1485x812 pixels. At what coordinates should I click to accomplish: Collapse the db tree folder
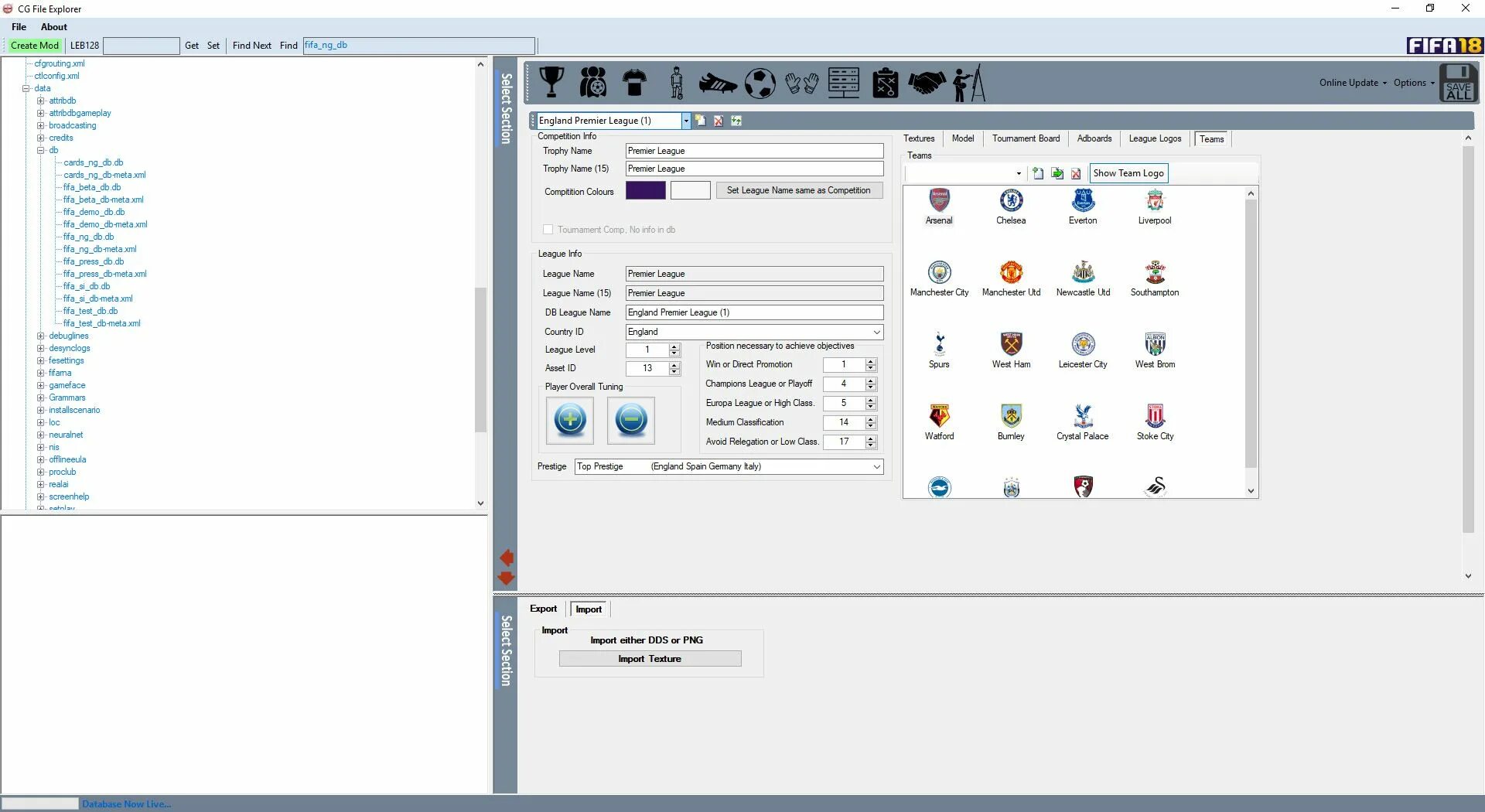[x=40, y=150]
